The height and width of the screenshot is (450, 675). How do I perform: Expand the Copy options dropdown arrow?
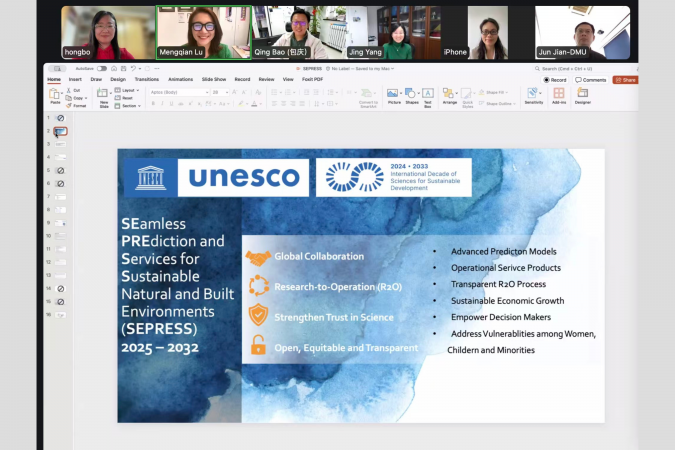pos(86,98)
